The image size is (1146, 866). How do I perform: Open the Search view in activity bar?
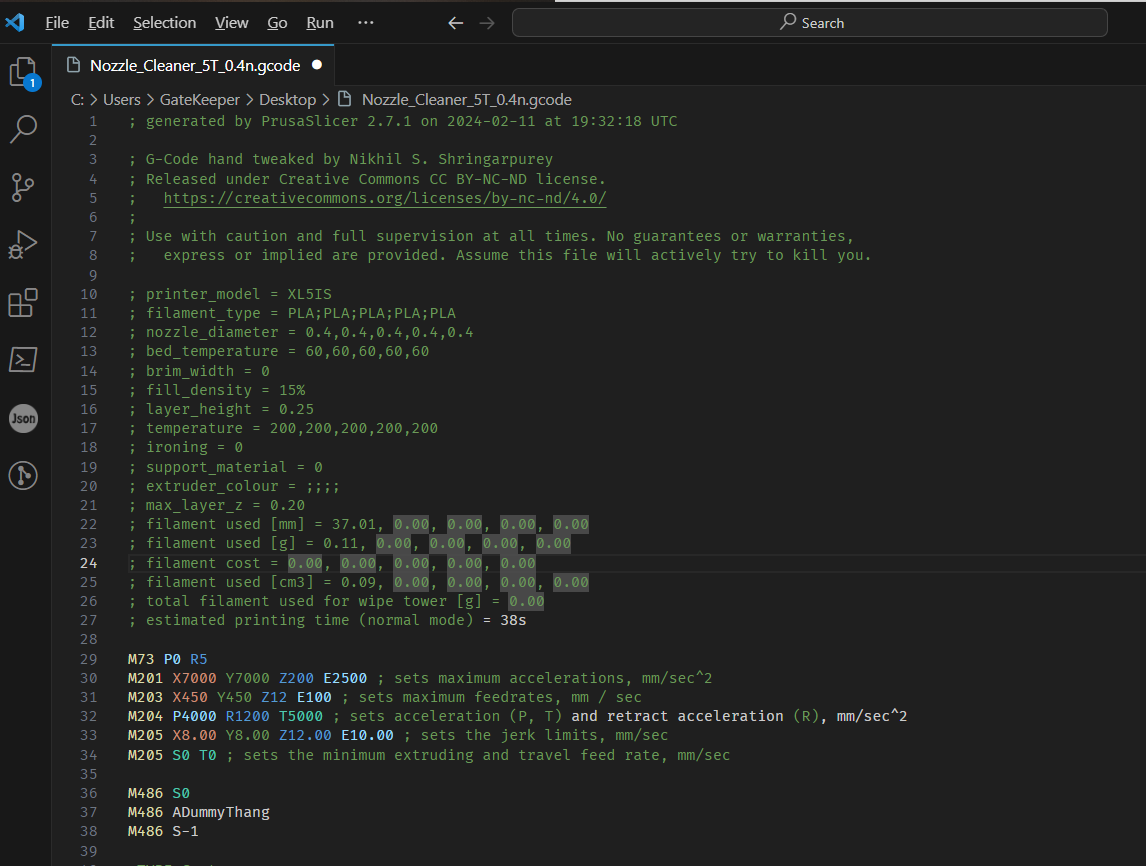point(23,128)
